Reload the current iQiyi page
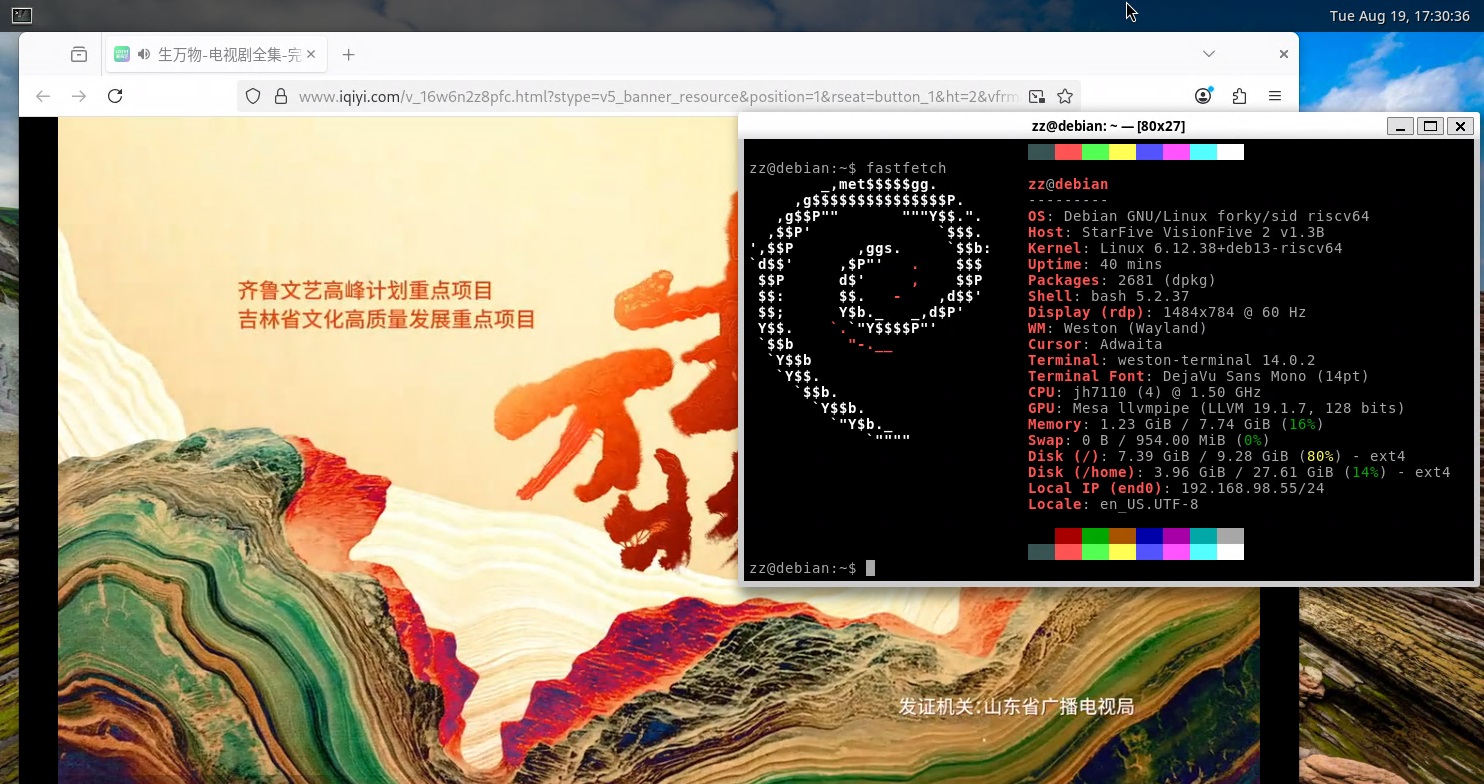 tap(115, 96)
